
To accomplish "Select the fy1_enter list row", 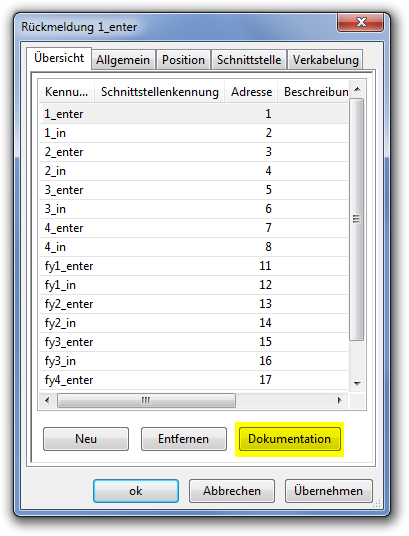I will coord(194,266).
